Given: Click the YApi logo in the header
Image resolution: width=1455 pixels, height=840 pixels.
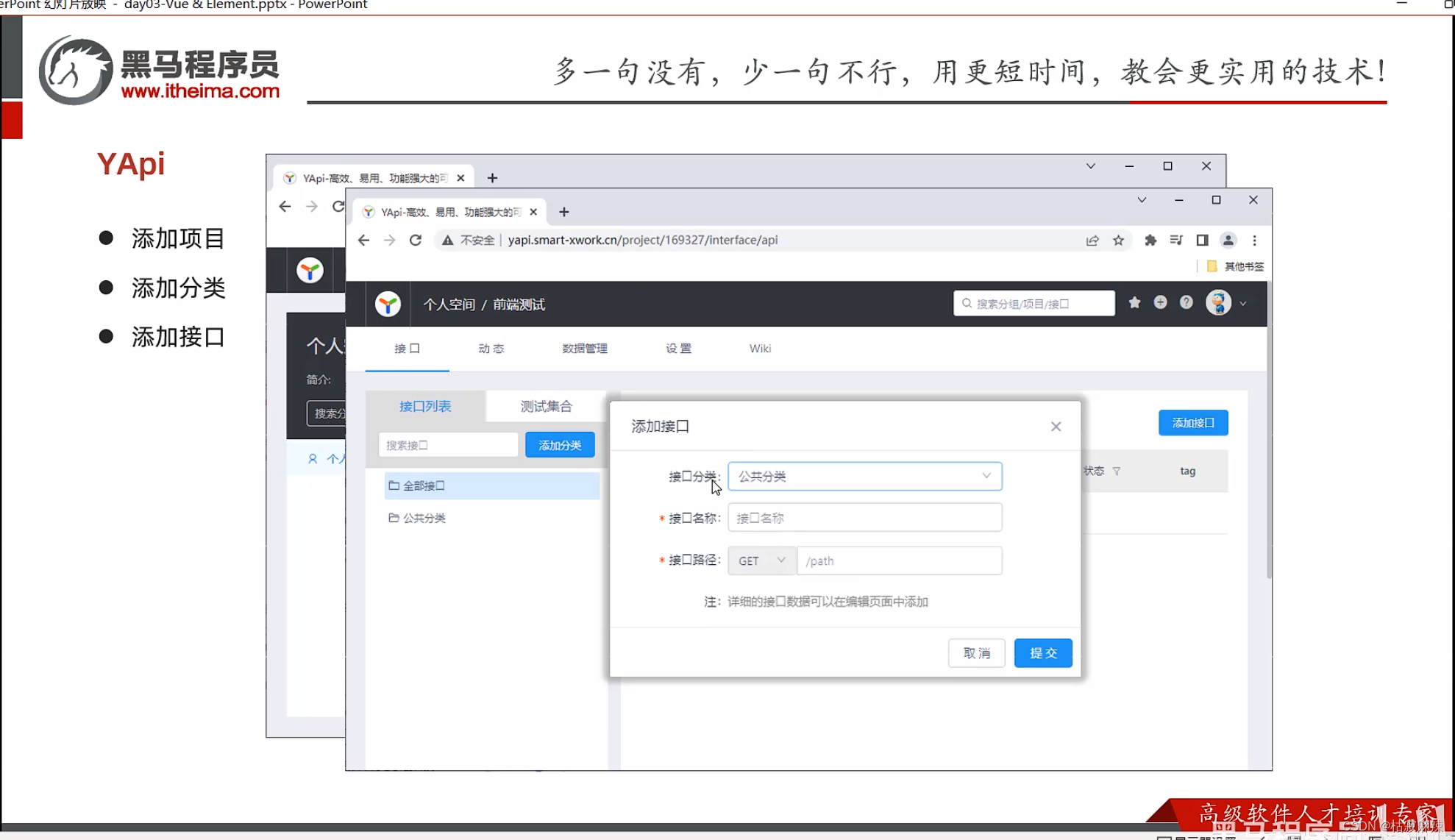Looking at the screenshot, I should click(x=388, y=303).
